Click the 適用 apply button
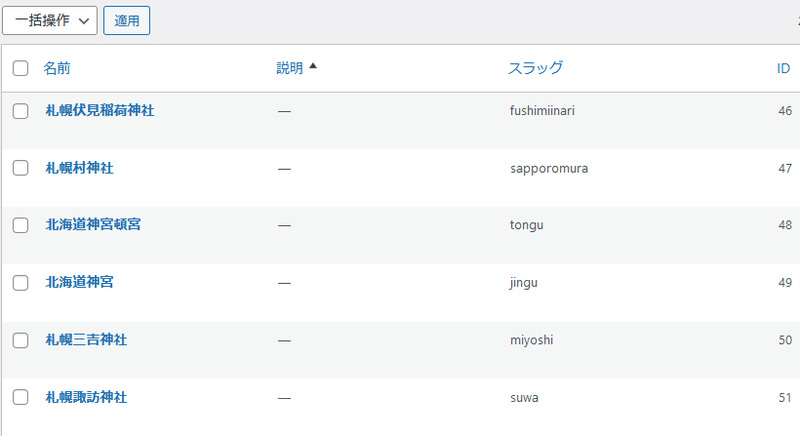800x436 pixels. tap(127, 21)
